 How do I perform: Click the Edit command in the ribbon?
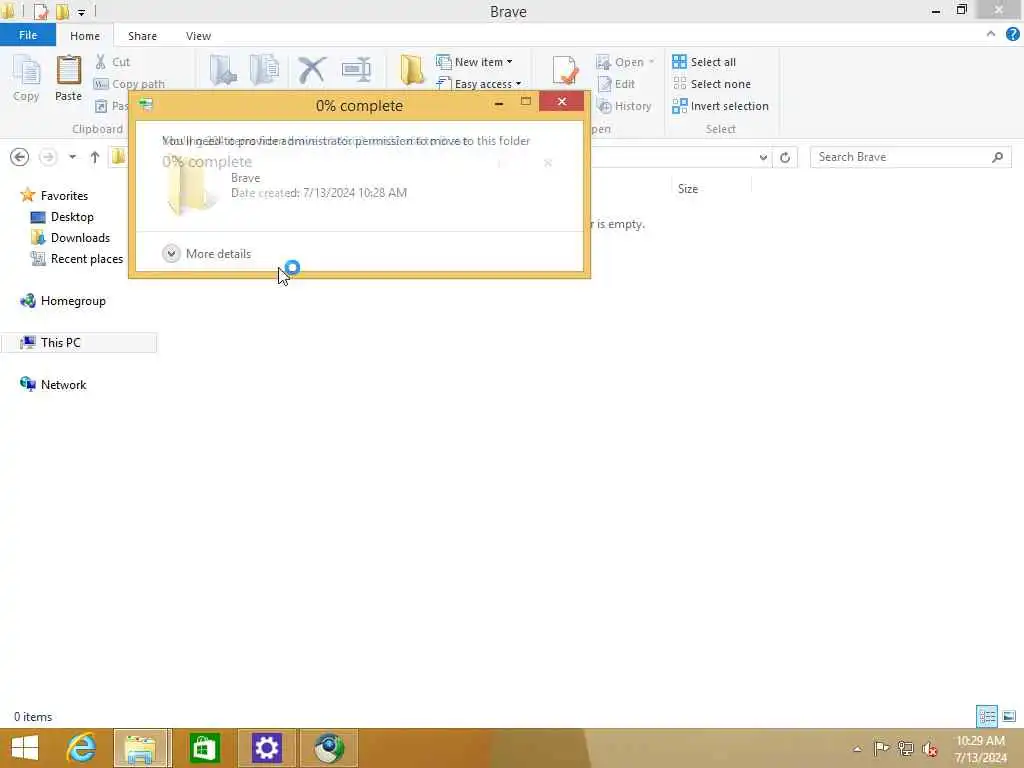[x=616, y=84]
